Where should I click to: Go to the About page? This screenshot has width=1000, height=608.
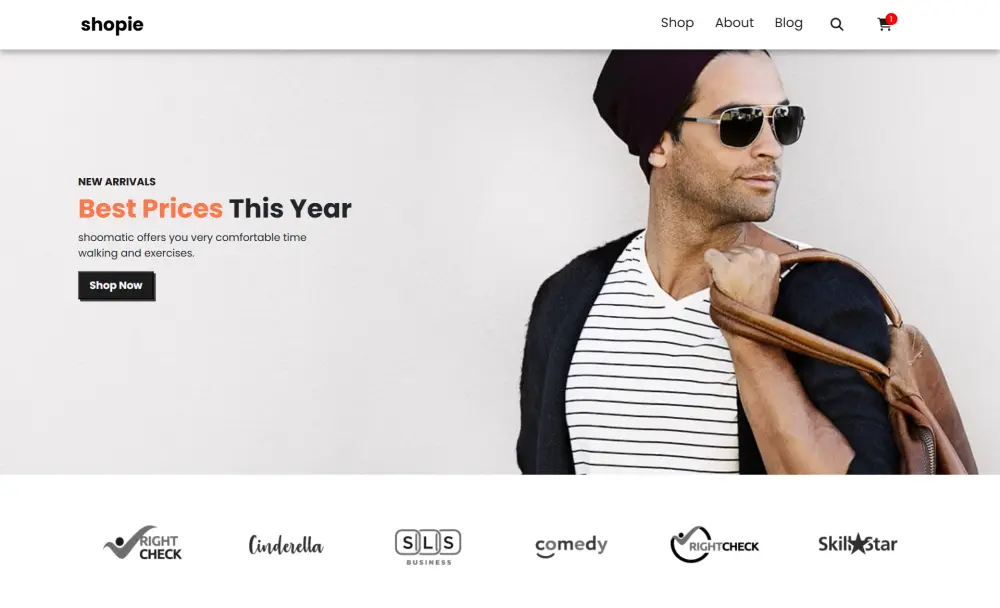tap(734, 23)
